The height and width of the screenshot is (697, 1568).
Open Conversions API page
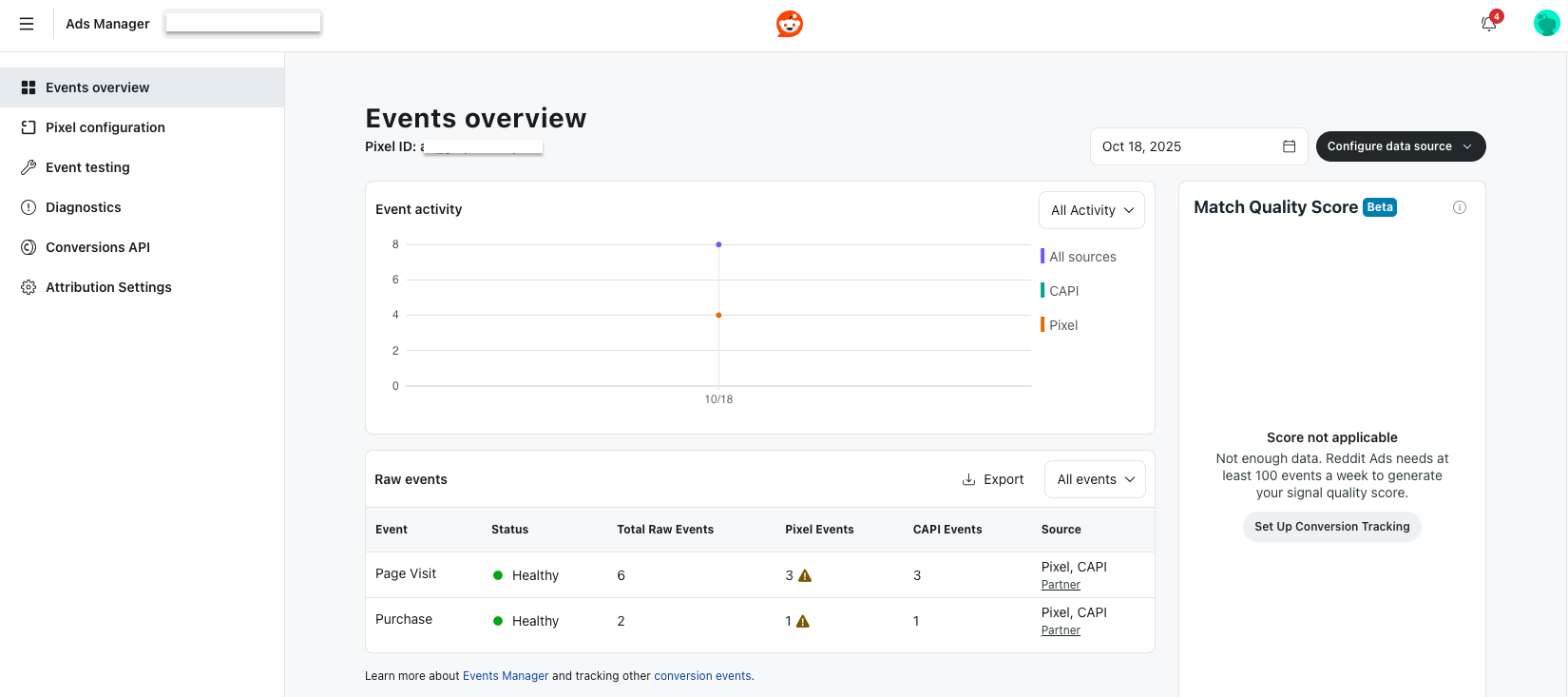tap(142, 247)
